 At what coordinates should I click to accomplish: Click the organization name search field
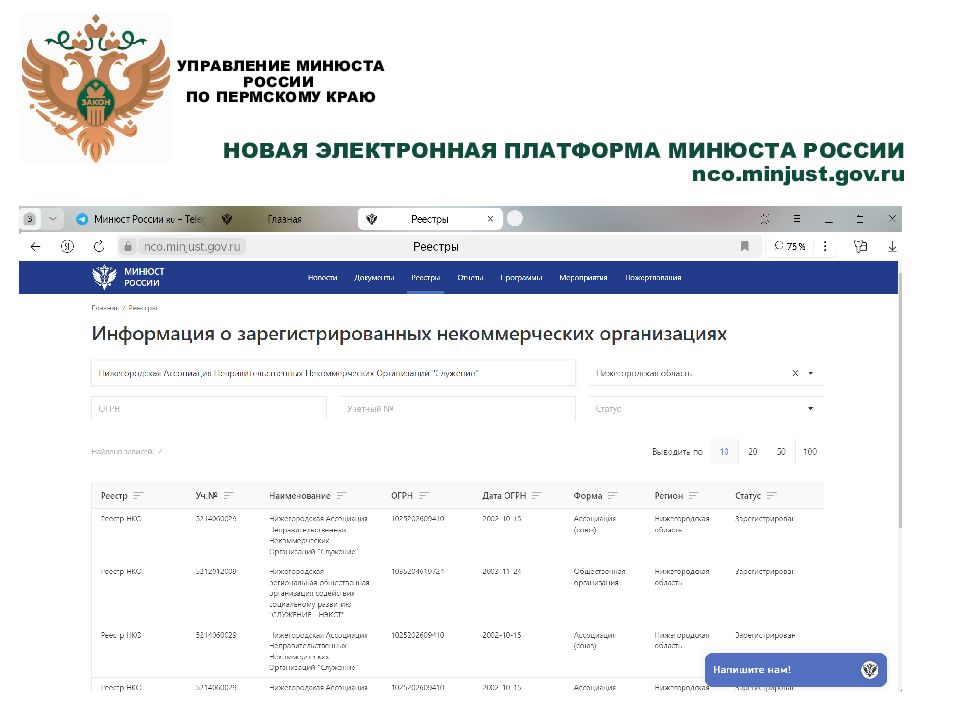[x=333, y=373]
